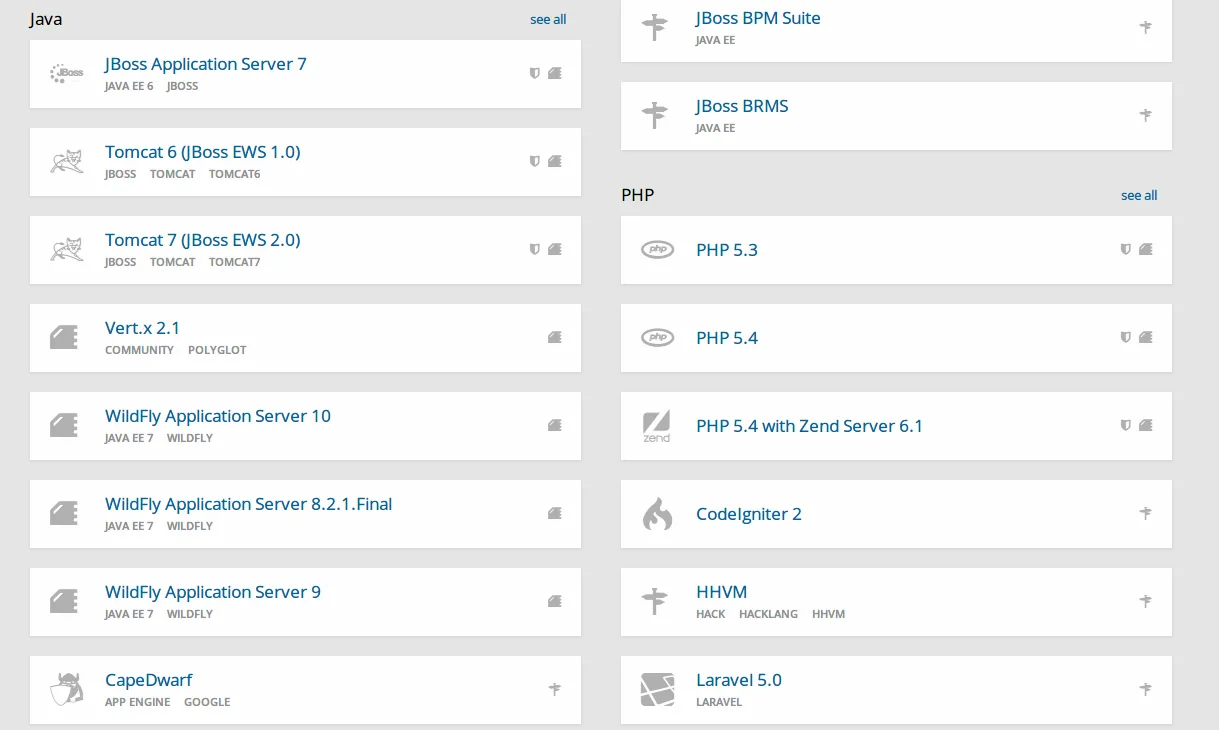
Task: Click the JBoss logo icon
Action: (67, 74)
